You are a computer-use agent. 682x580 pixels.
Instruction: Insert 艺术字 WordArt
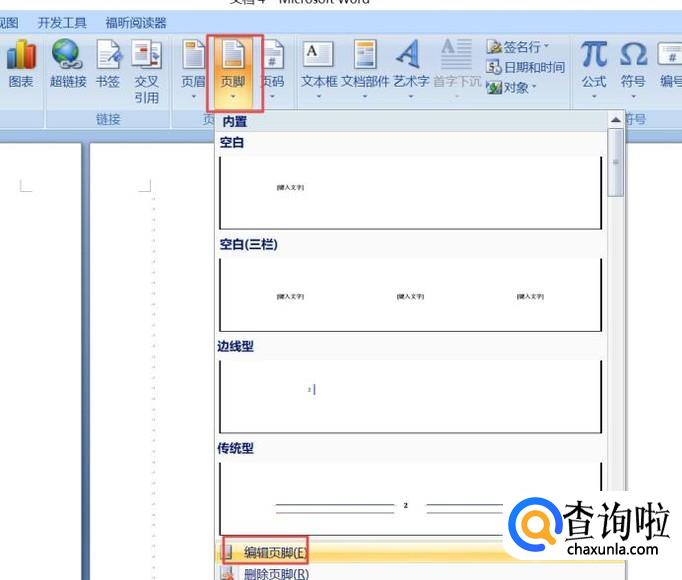411,70
